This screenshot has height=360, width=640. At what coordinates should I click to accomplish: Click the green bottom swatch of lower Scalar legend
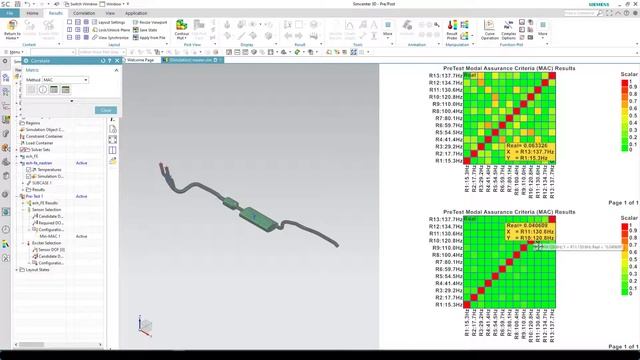[x=624, y=292]
